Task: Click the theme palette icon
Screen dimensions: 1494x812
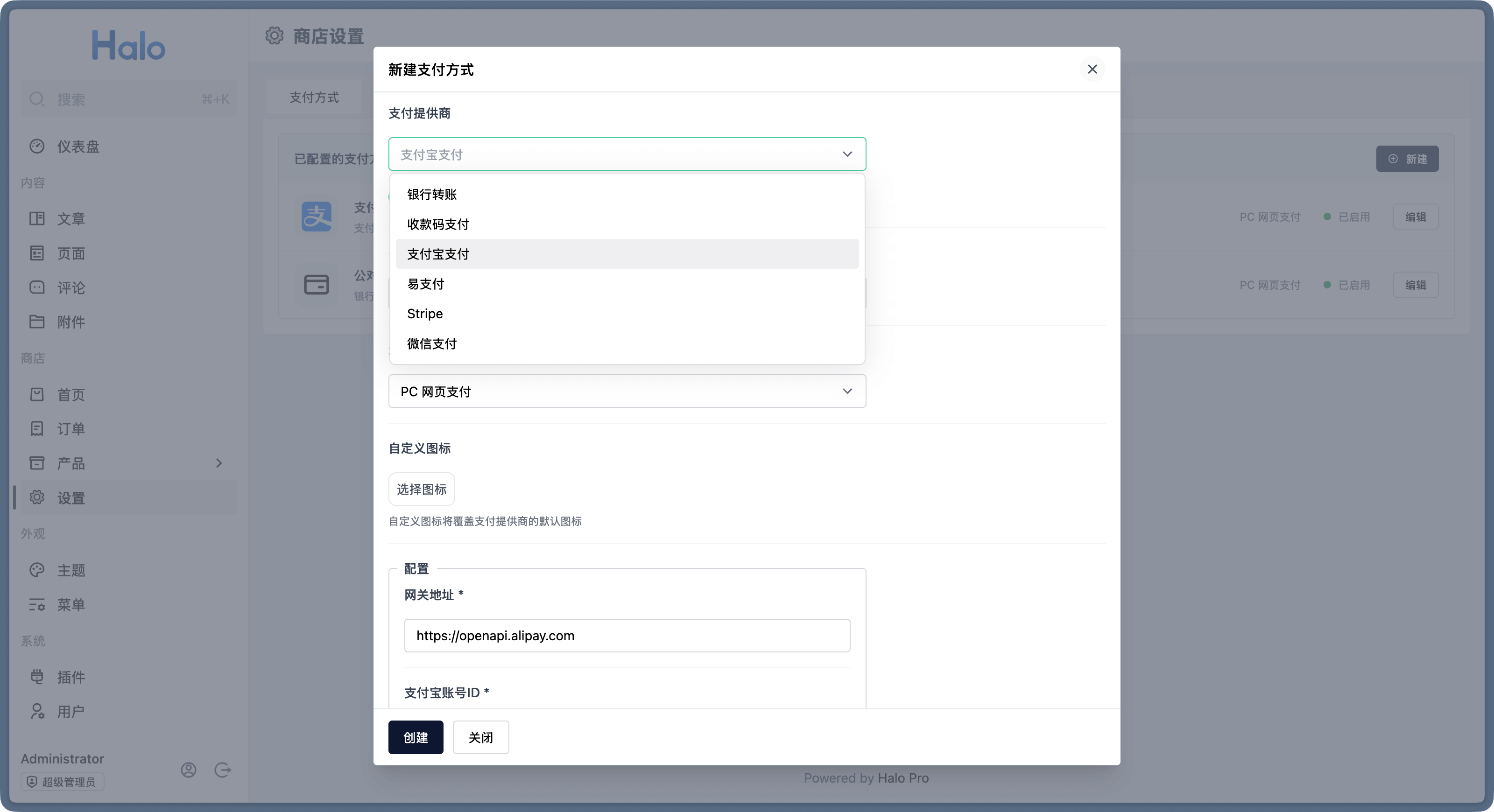Action: [x=37, y=570]
